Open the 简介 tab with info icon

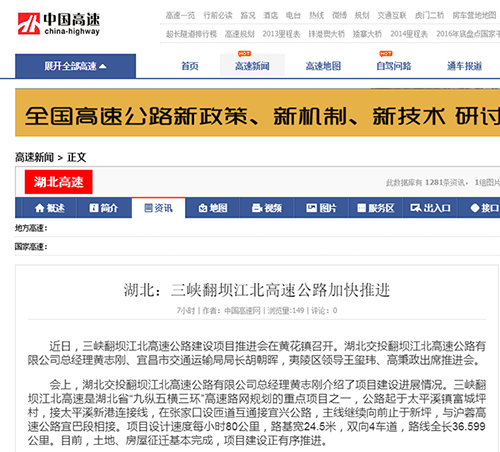click(104, 208)
